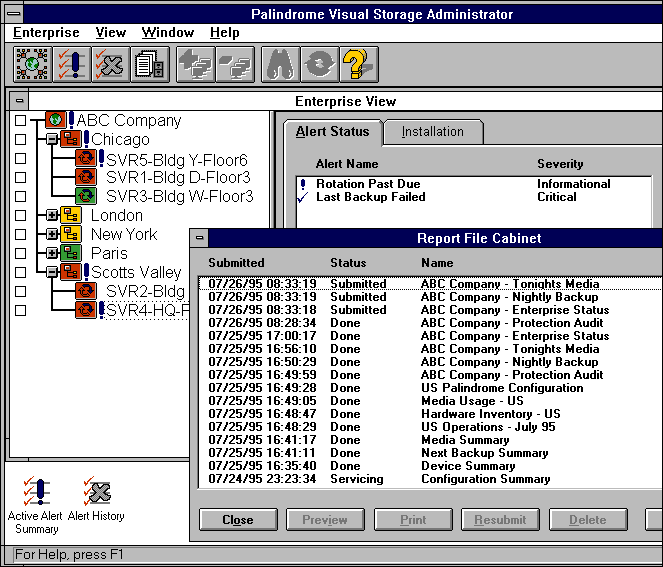
Task: Select the report submitted 07/26/95 08:28:34
Action: point(430,323)
